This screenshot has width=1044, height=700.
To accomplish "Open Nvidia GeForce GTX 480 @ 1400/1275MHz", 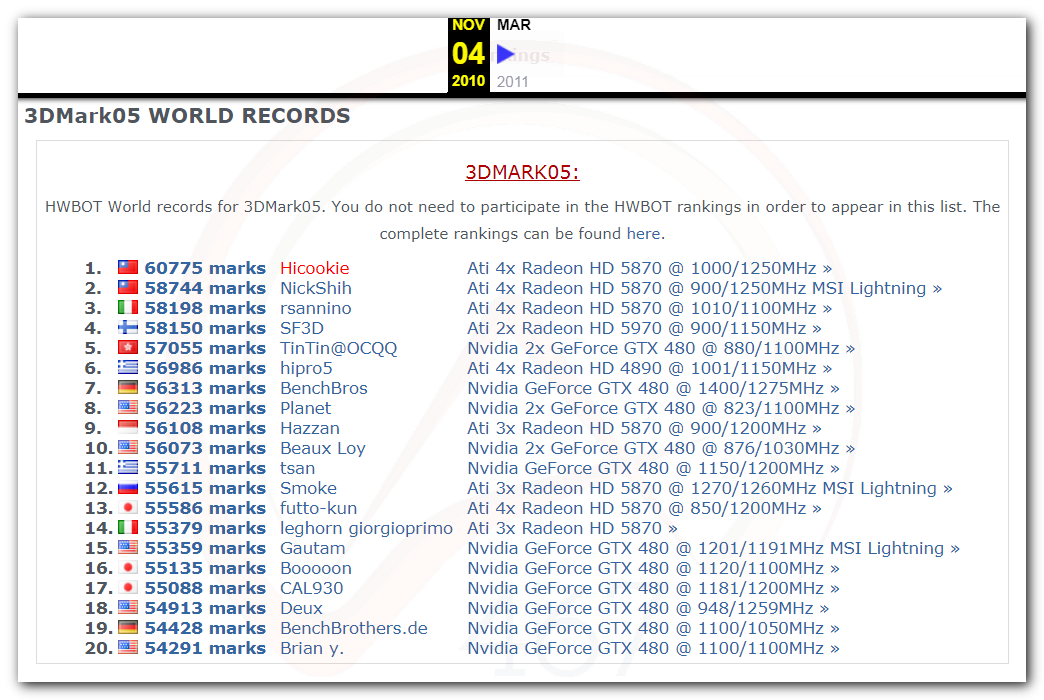I will (x=653, y=388).
